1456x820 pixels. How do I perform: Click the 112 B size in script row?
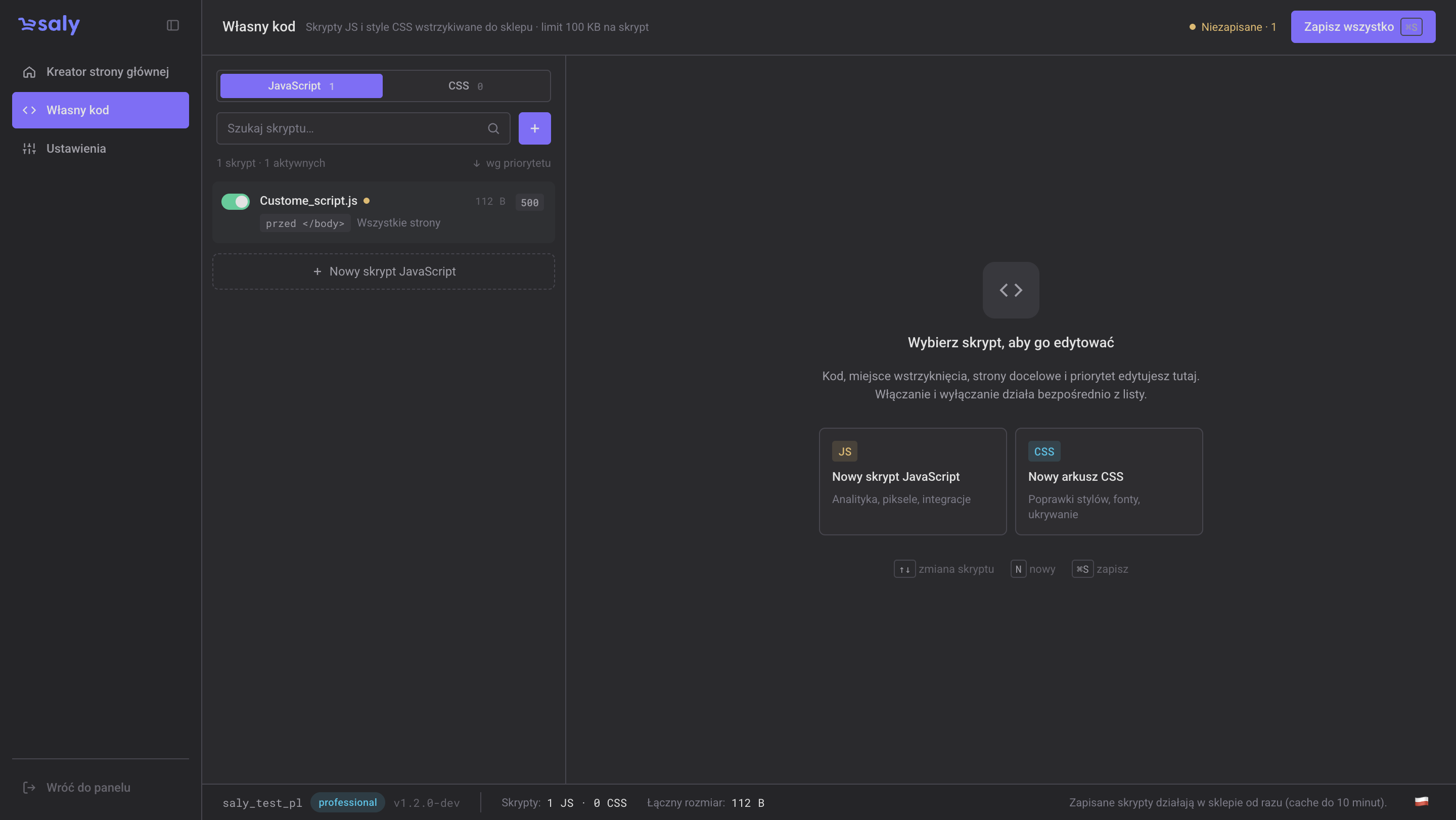click(x=490, y=201)
